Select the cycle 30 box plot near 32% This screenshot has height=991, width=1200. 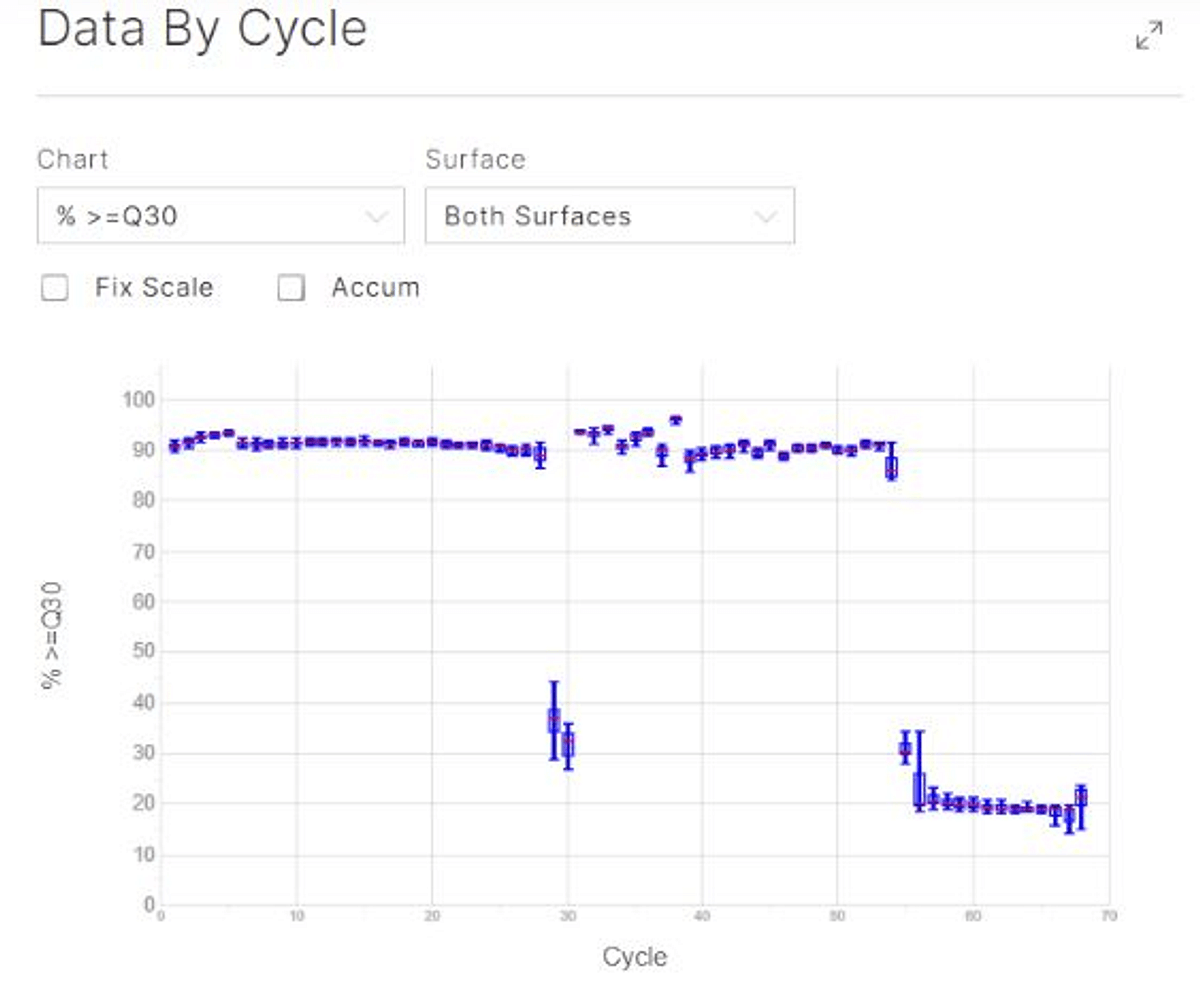(568, 745)
